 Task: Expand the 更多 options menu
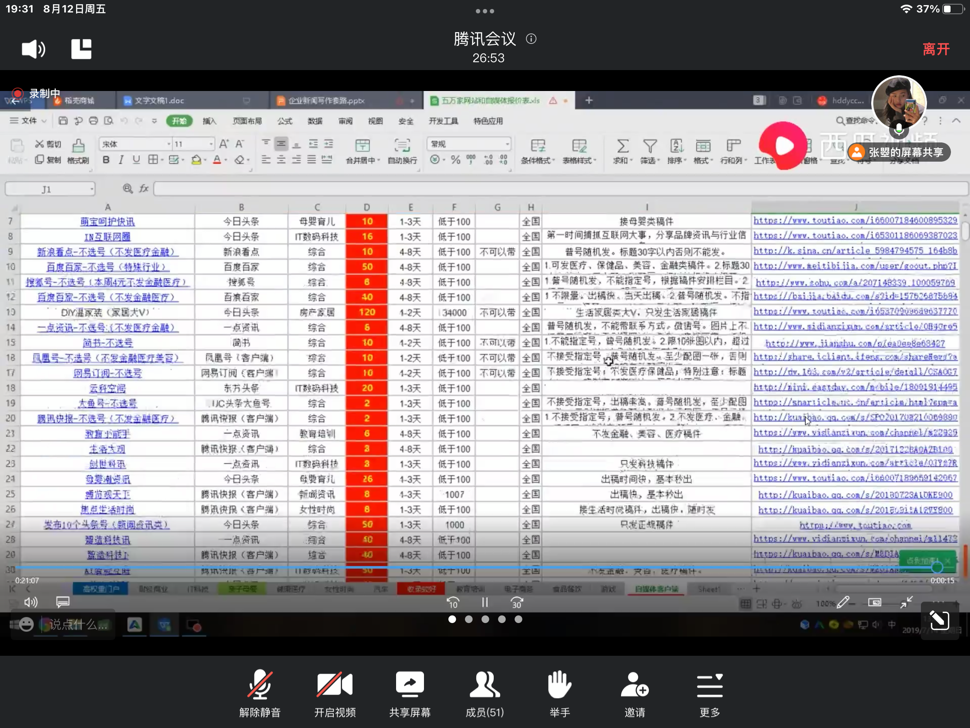710,693
